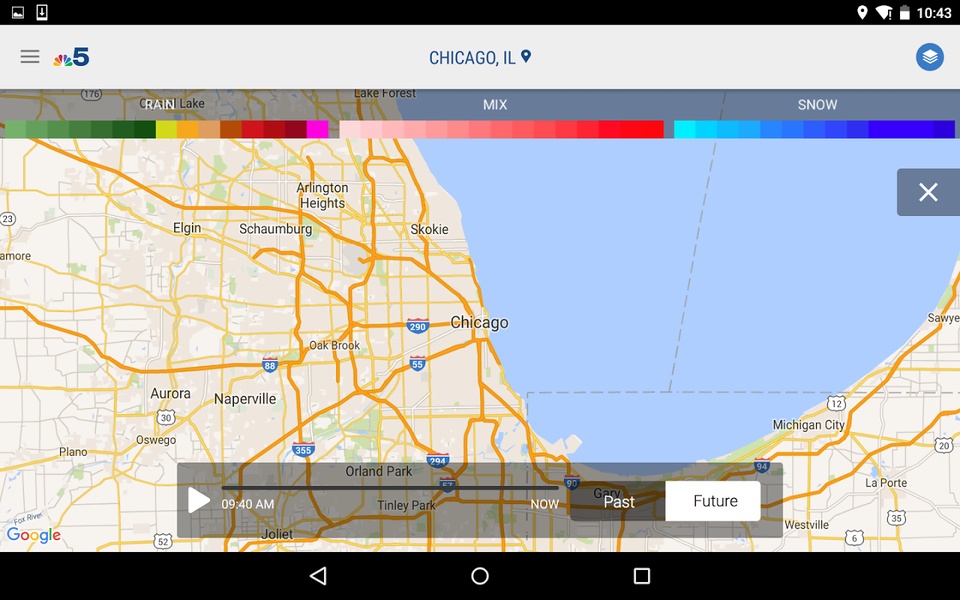Image resolution: width=960 pixels, height=600 pixels.
Task: Click the Naperville label on map
Action: click(x=245, y=399)
